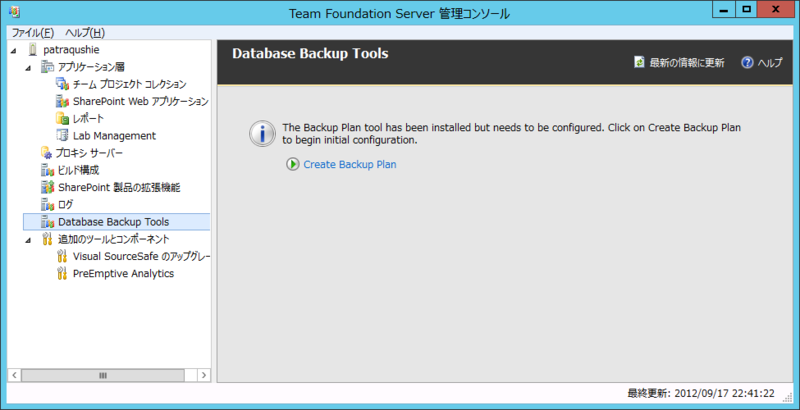800x410 pixels.
Task: Collapse the アプリケーション層 node
Action: [28, 67]
